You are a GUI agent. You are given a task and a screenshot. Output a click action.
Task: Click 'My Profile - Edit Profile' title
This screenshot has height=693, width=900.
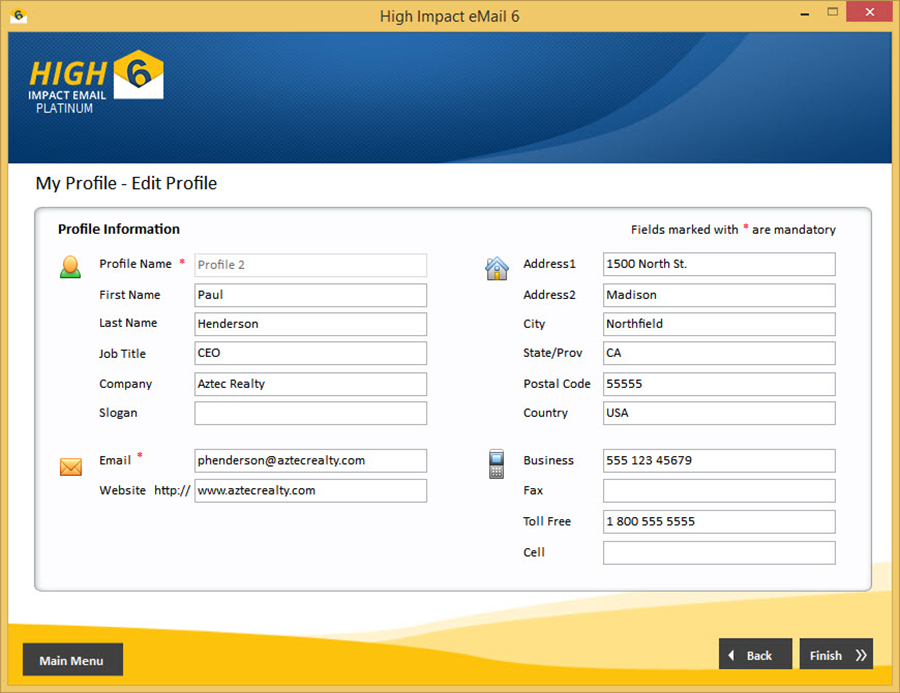tap(126, 183)
